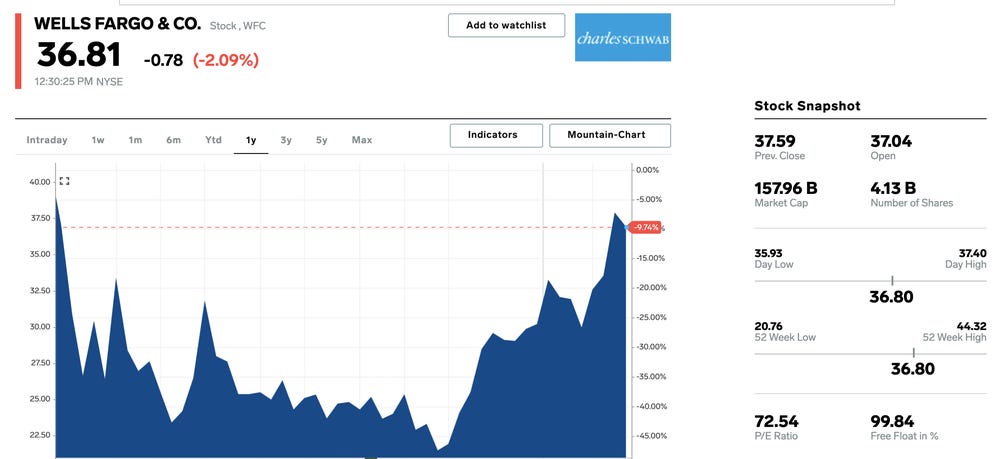
Task: Click the current price 36.81
Action: [x=78, y=55]
